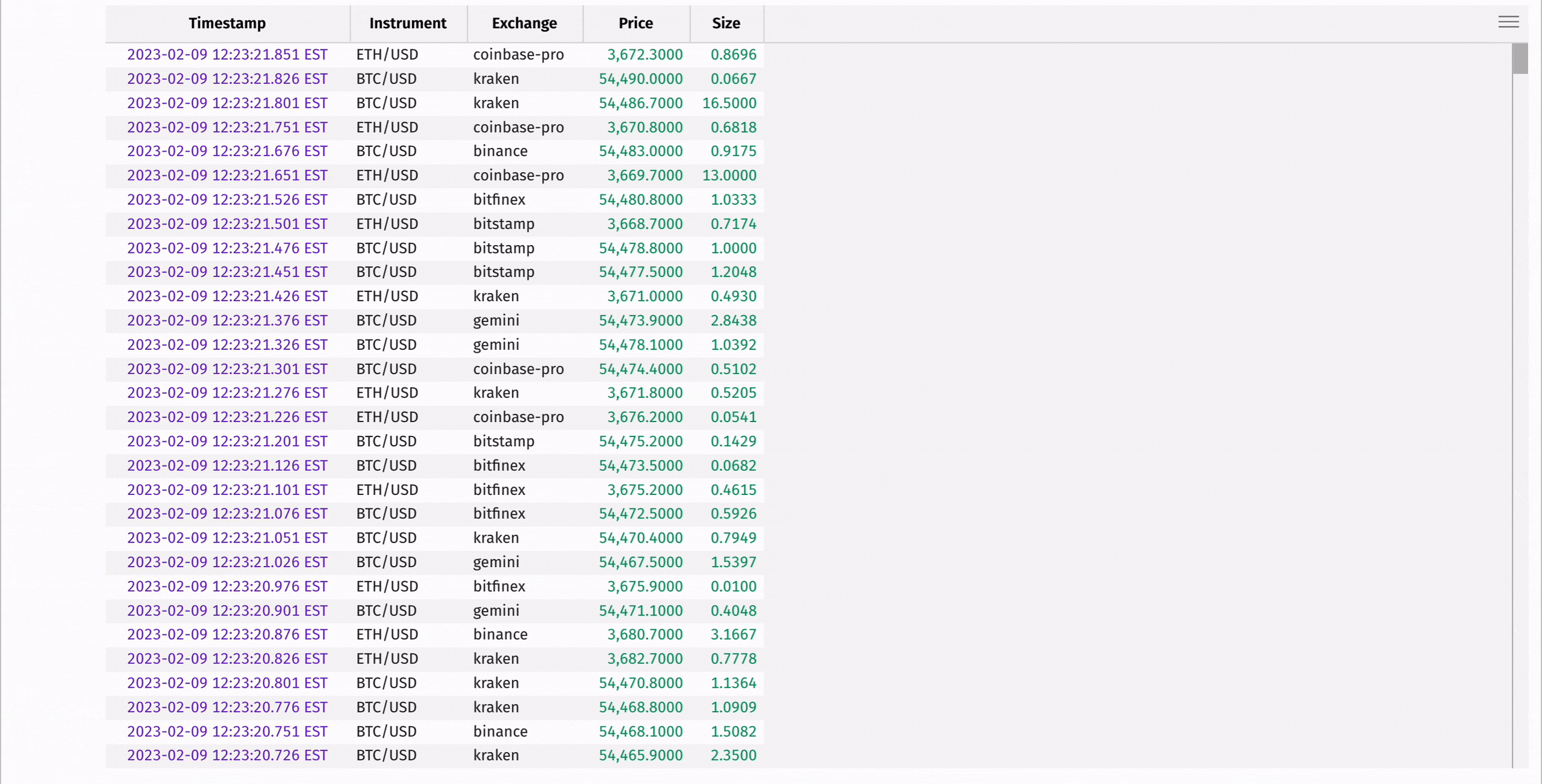Open the last timestamp link 12:23:20.726
The height and width of the screenshot is (784, 1542).
pyautogui.click(x=227, y=755)
